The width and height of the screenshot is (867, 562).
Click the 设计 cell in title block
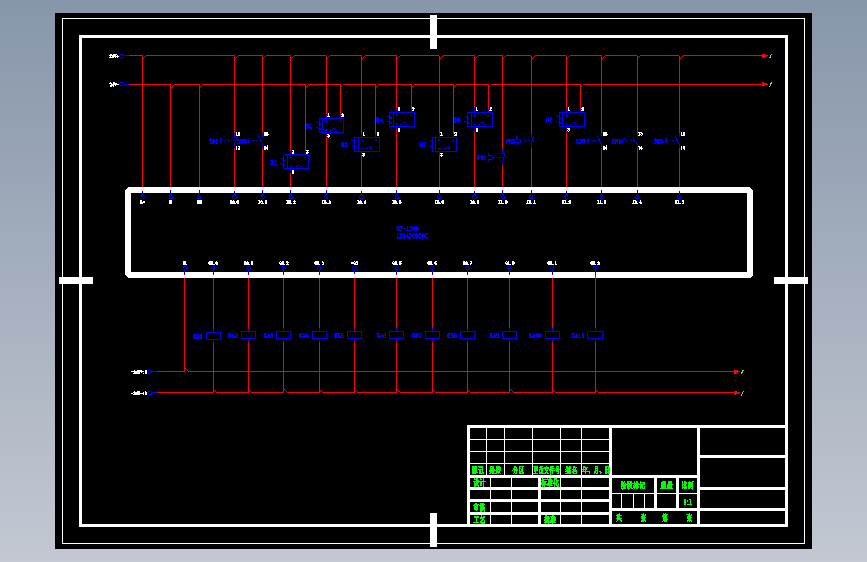point(479,482)
